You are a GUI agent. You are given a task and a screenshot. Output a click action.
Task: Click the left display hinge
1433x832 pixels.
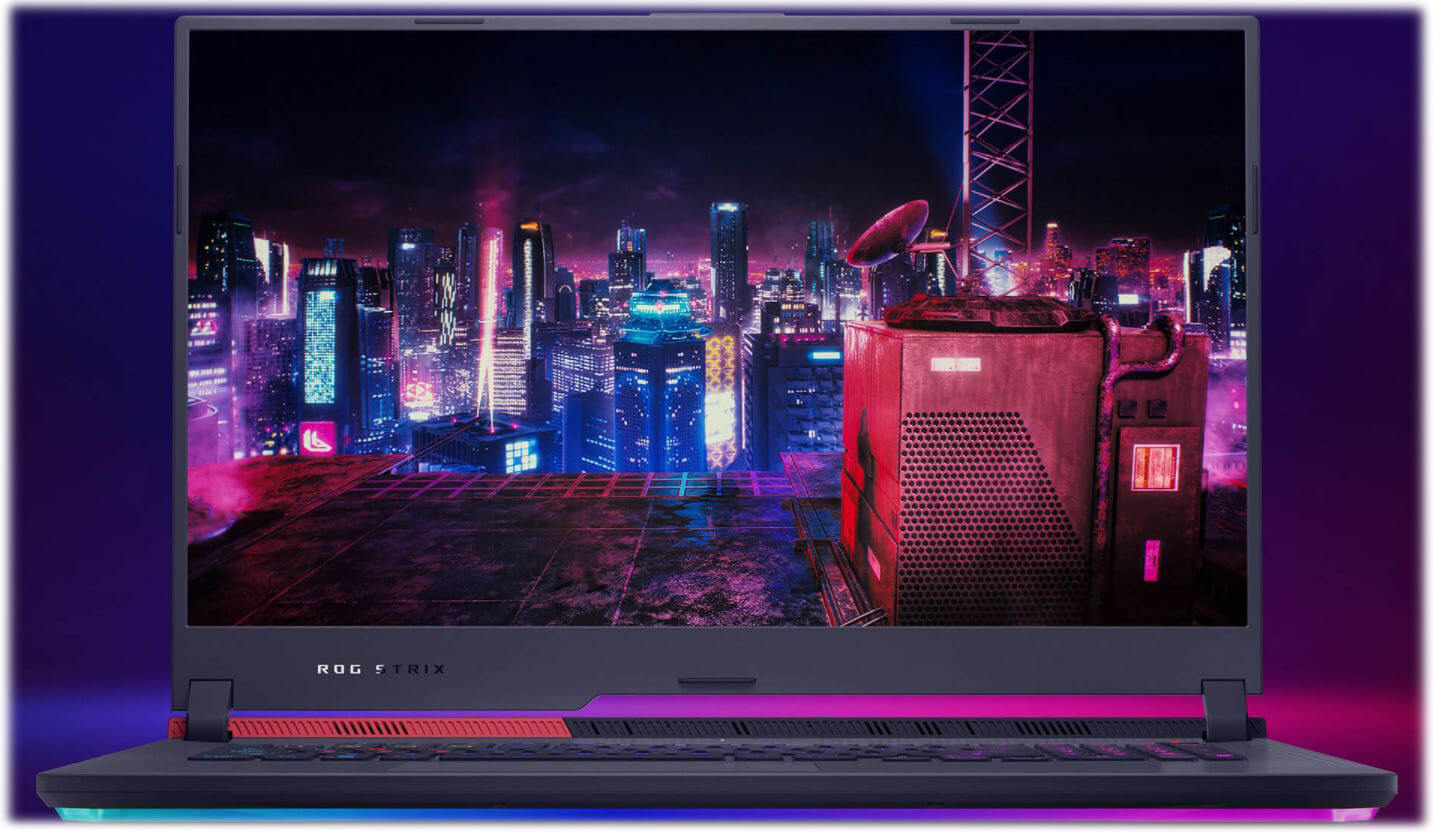[x=209, y=708]
